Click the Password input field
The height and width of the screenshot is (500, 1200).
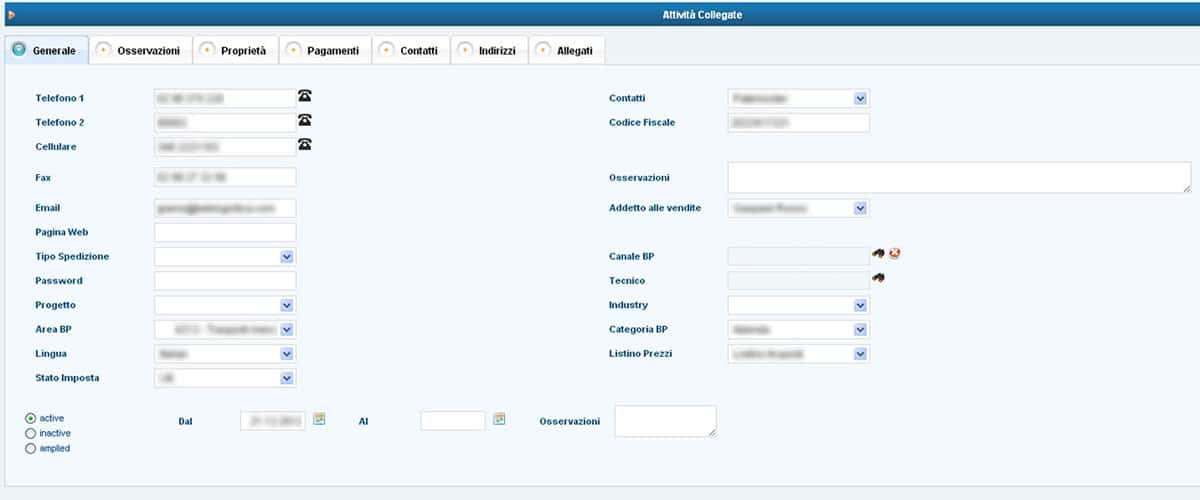click(225, 281)
